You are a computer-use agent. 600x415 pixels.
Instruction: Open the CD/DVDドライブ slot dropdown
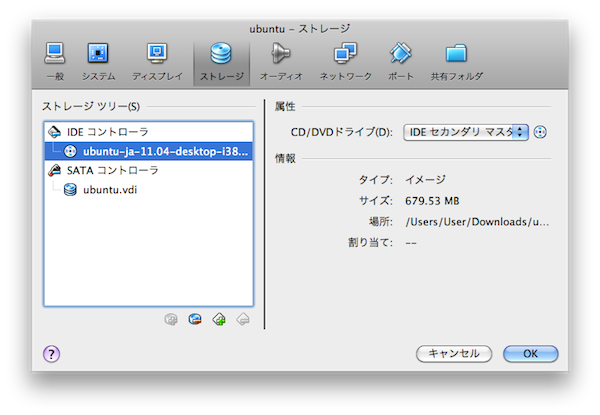click(466, 132)
